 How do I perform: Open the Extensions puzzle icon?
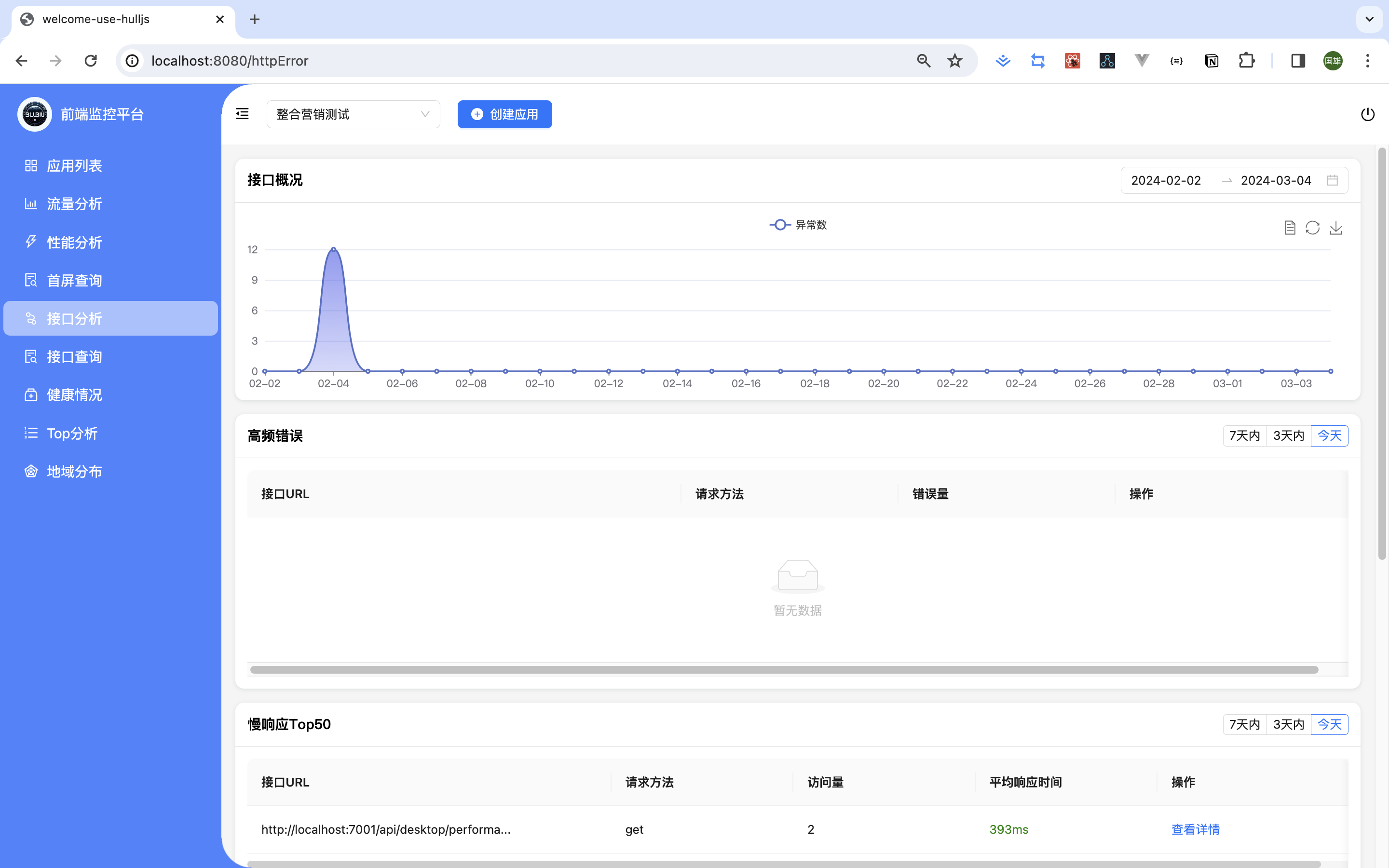(1246, 61)
